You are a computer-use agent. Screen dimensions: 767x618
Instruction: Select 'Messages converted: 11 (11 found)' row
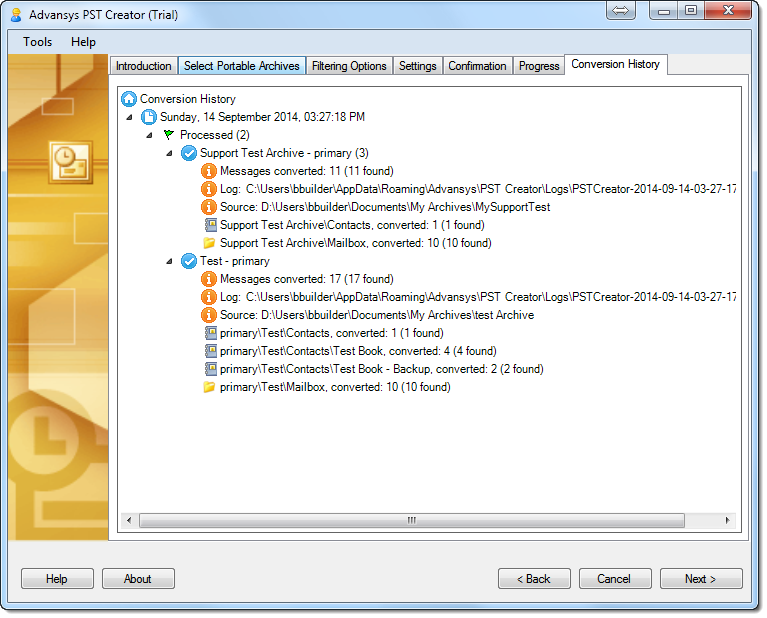pos(307,171)
